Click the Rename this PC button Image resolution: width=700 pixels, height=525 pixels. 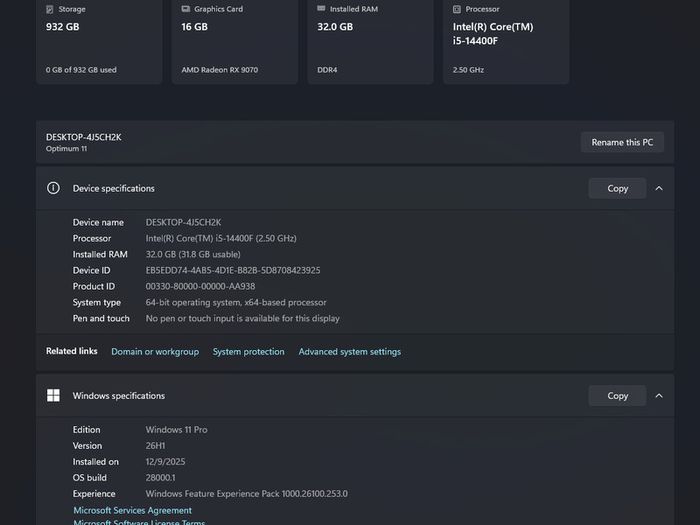622,142
